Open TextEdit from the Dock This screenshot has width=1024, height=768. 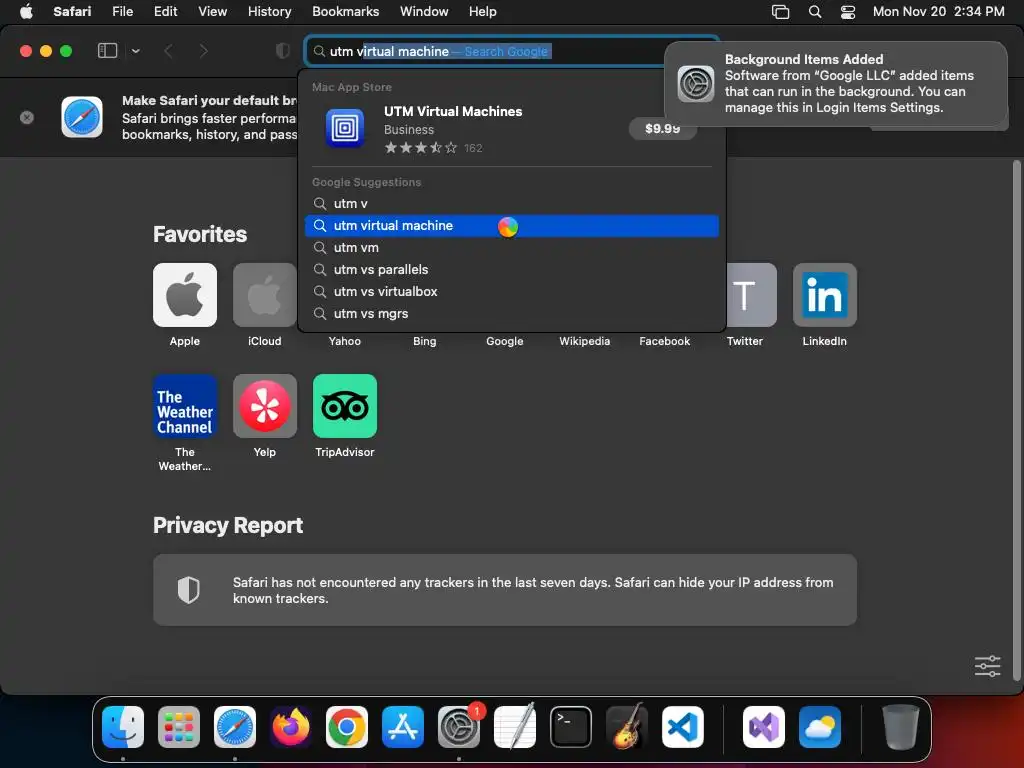pyautogui.click(x=515, y=727)
